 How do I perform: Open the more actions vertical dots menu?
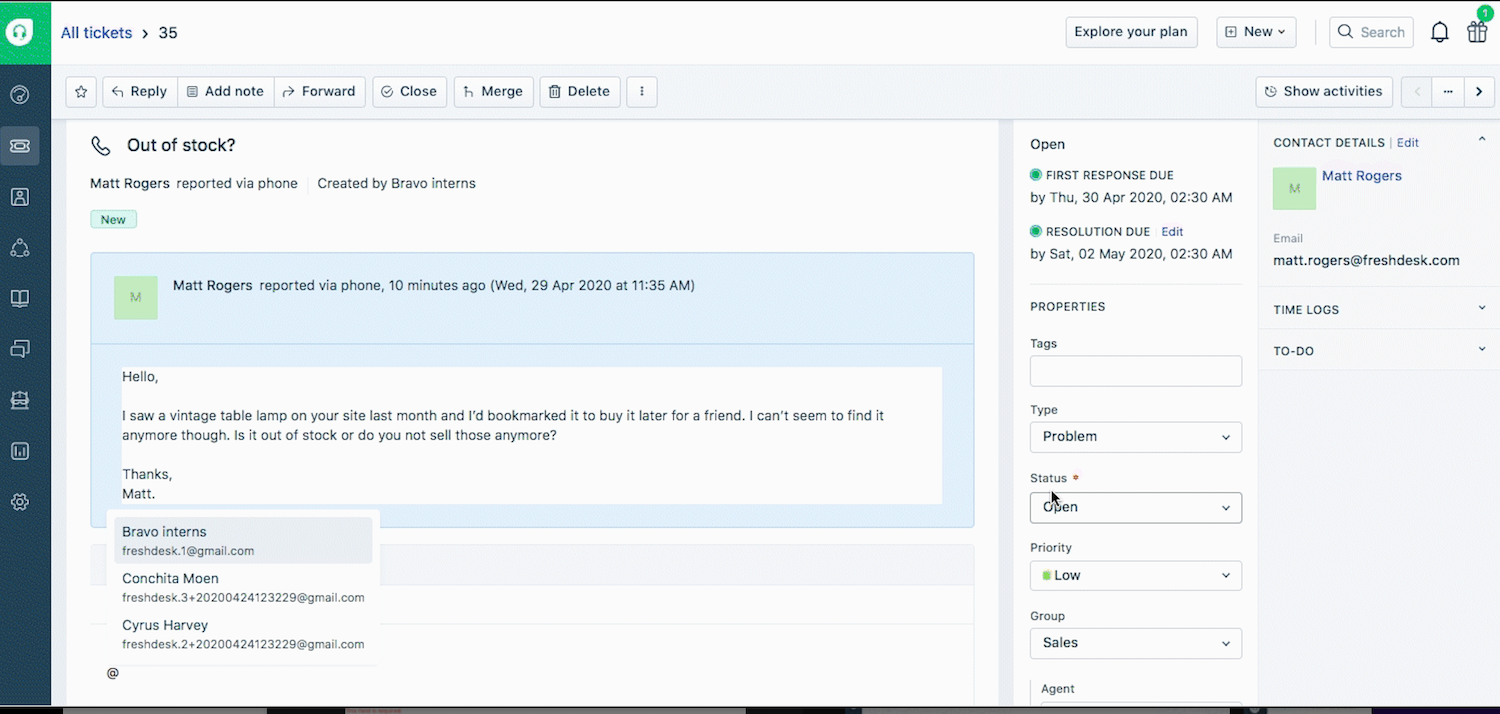642,91
